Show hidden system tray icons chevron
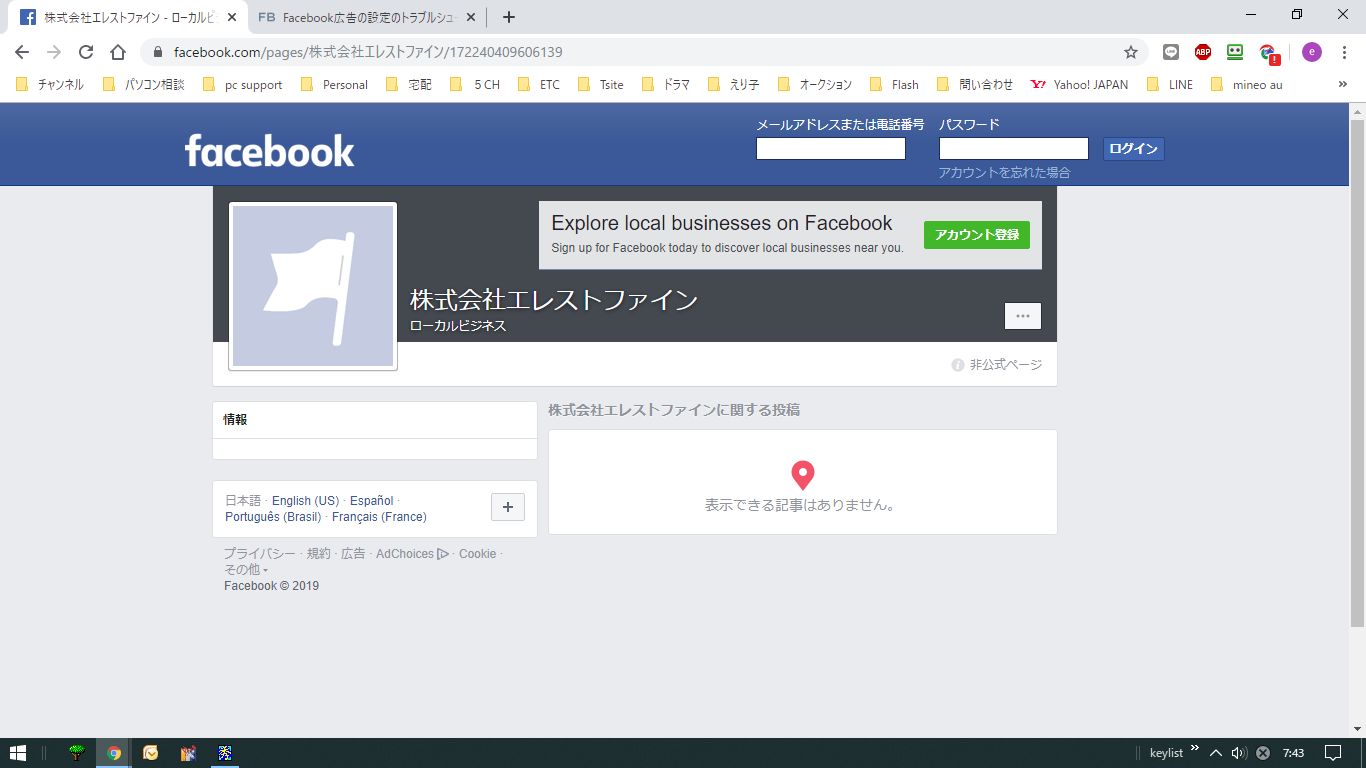1366x768 pixels. pos(1216,753)
